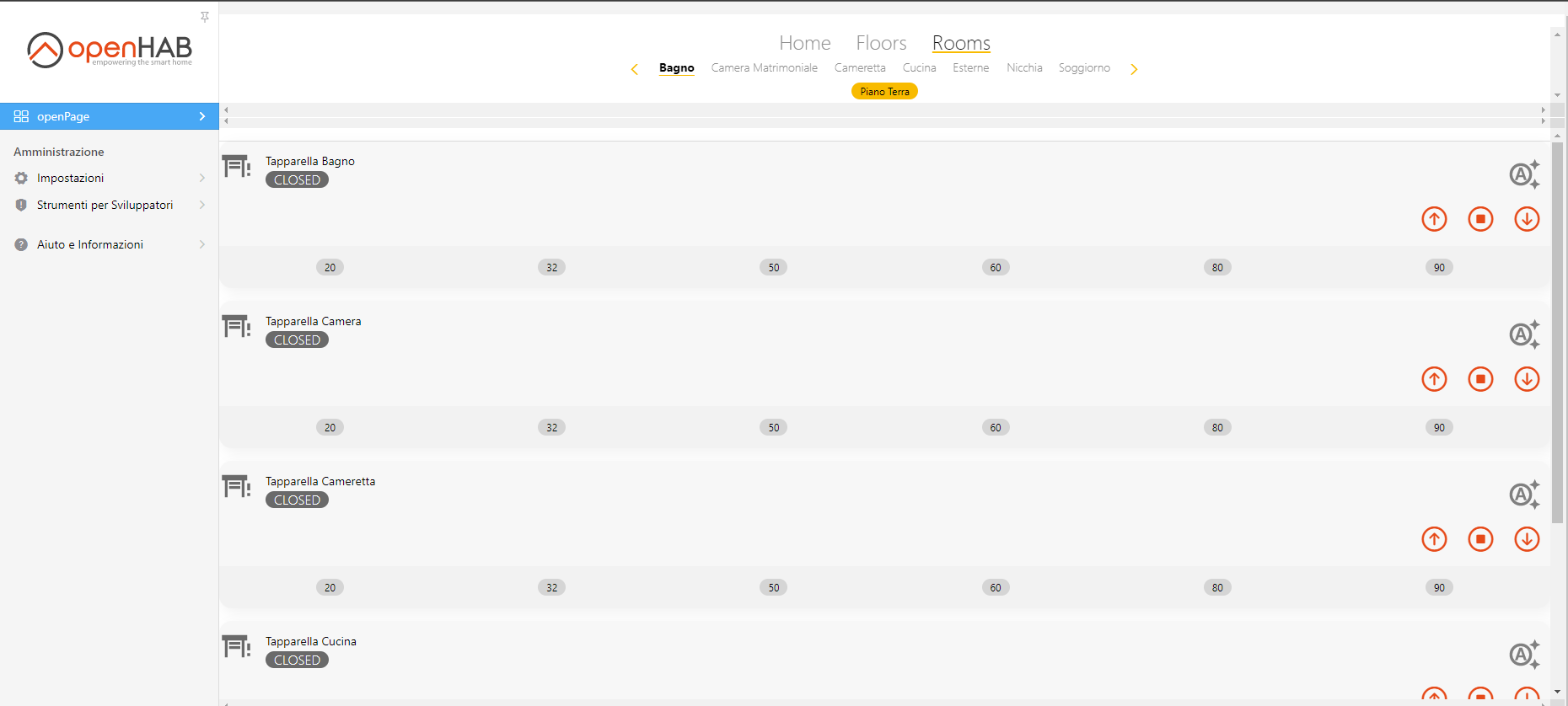Open openPage in the sidebar

click(110, 116)
